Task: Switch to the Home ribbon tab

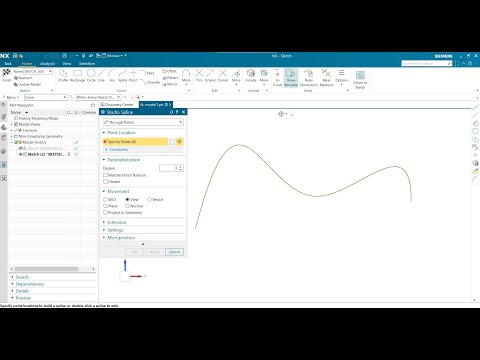Action: (27, 63)
